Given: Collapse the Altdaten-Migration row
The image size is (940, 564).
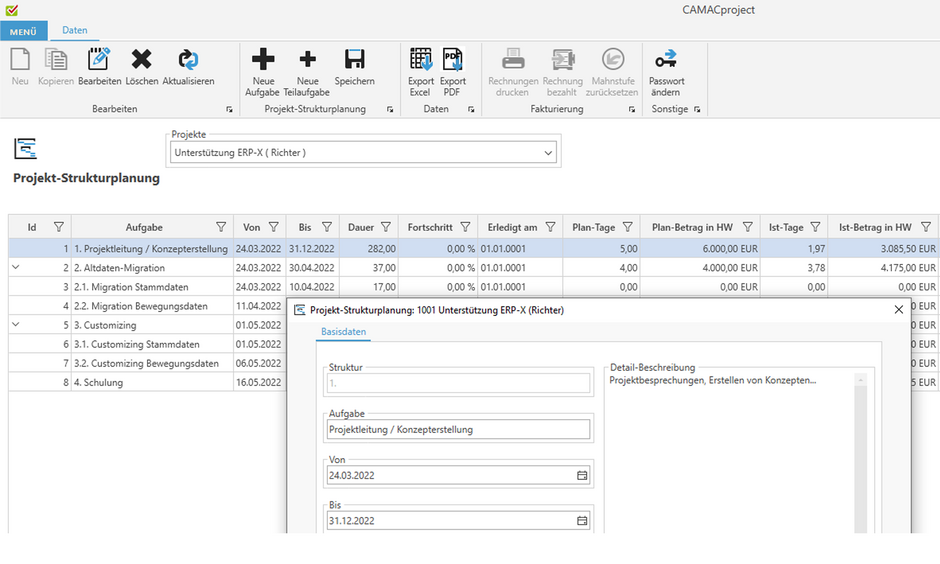Looking at the screenshot, I should pyautogui.click(x=15, y=268).
